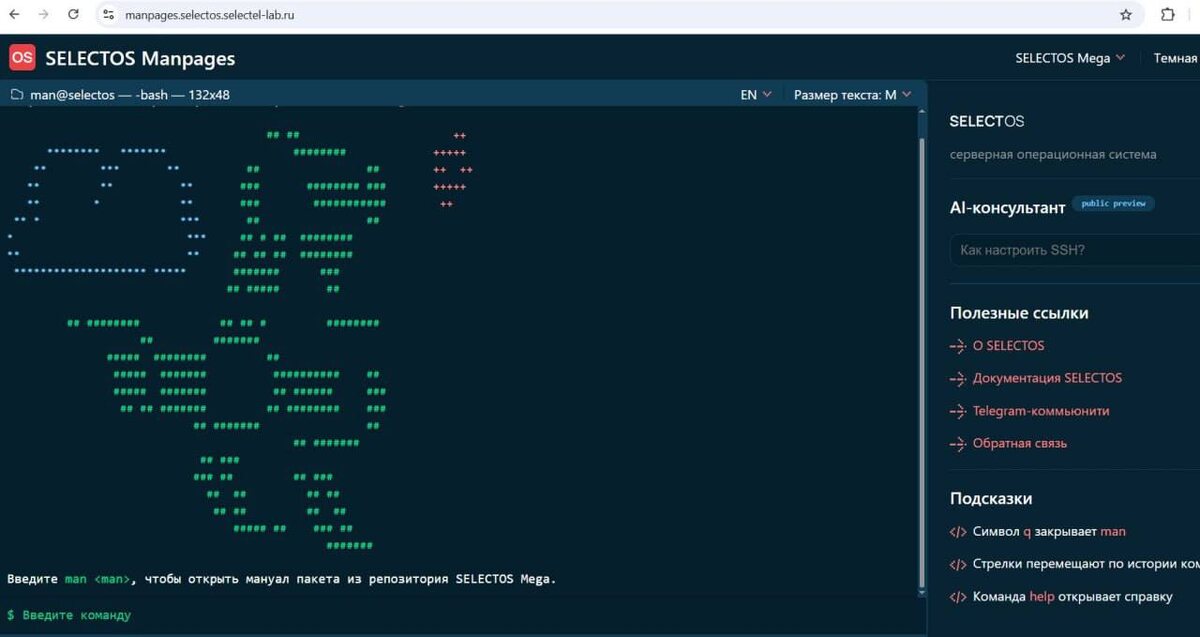Click the red man keyword in the q hint
The height and width of the screenshot is (637, 1200).
[1113, 532]
